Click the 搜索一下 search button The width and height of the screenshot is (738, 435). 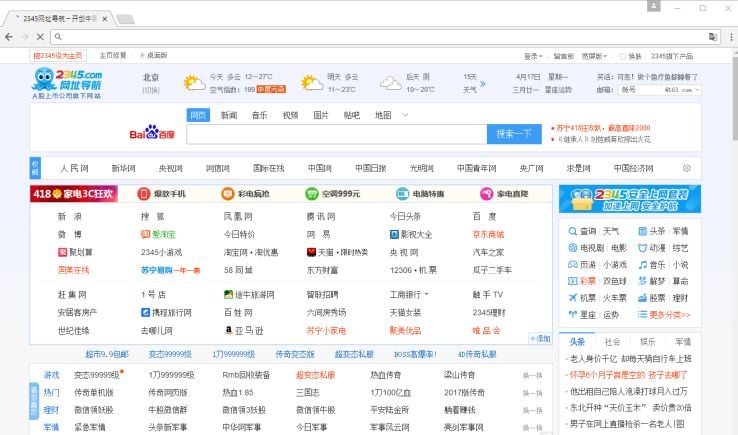tap(514, 134)
